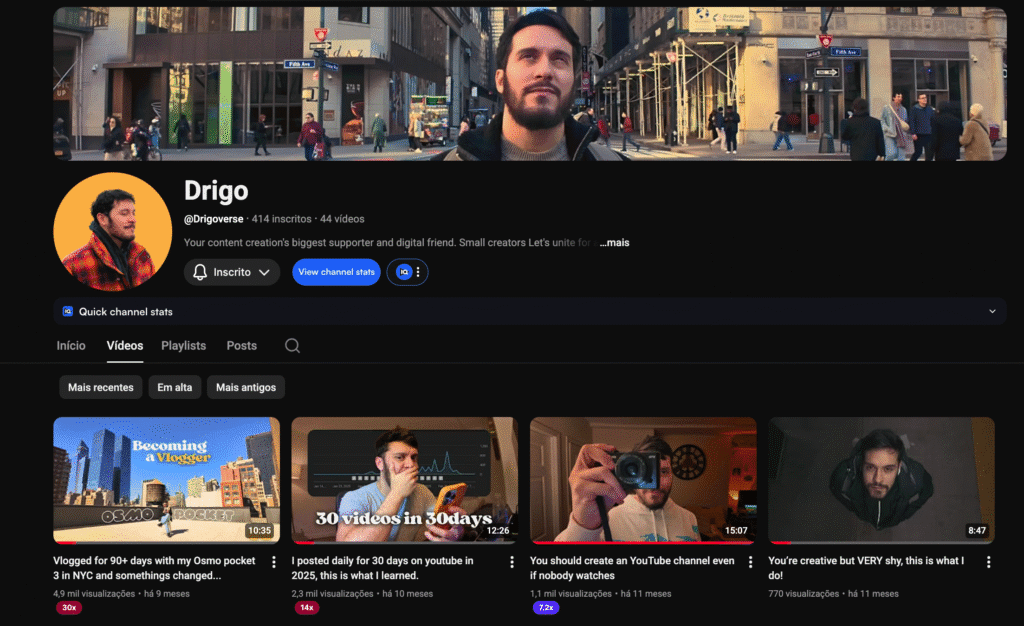Switch to the Playlists tab
The image size is (1024, 626).
pyautogui.click(x=183, y=346)
